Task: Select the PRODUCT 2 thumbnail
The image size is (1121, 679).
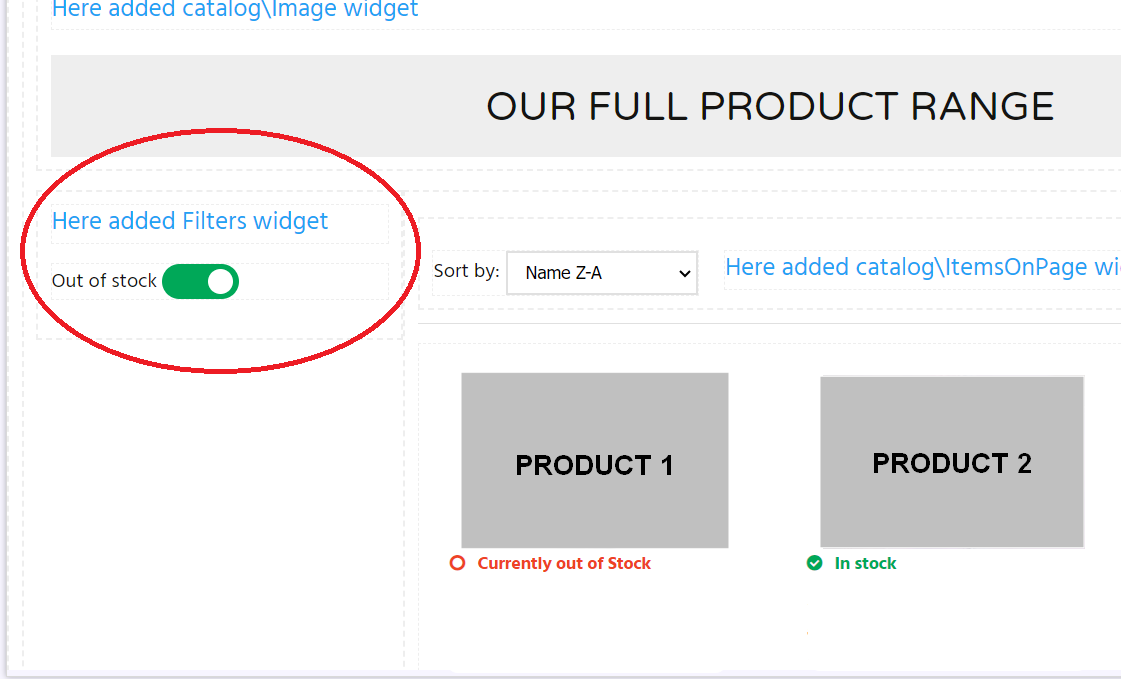Action: (x=952, y=462)
